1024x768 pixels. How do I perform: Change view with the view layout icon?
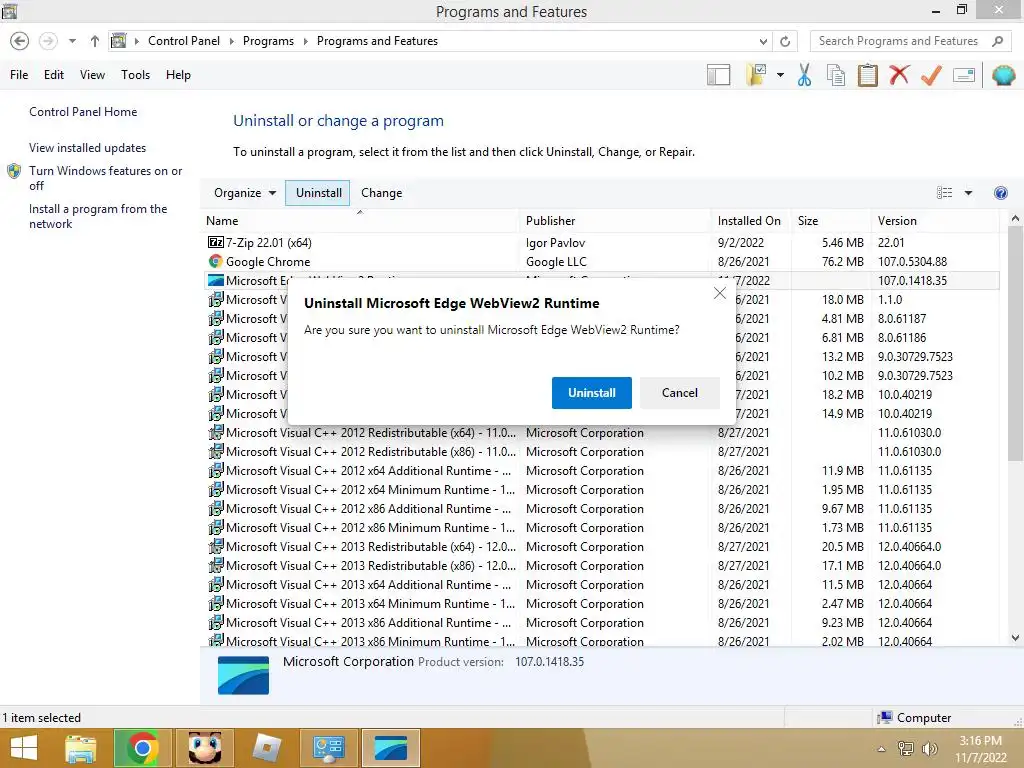point(944,193)
